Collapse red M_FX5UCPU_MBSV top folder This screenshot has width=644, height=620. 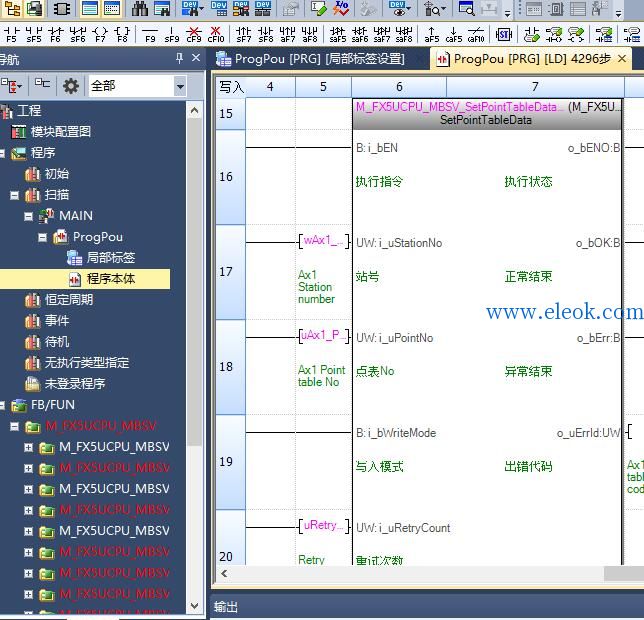pyautogui.click(x=14, y=427)
